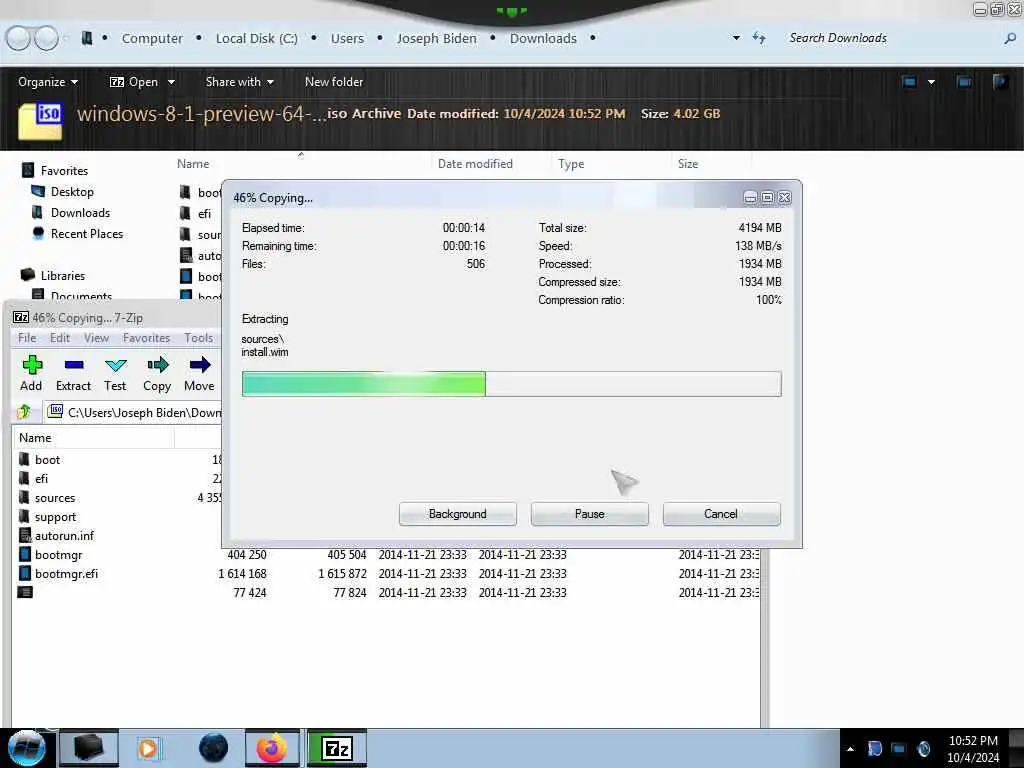Click the Explorer help icon
This screenshot has width=1024, height=768.
(1000, 82)
